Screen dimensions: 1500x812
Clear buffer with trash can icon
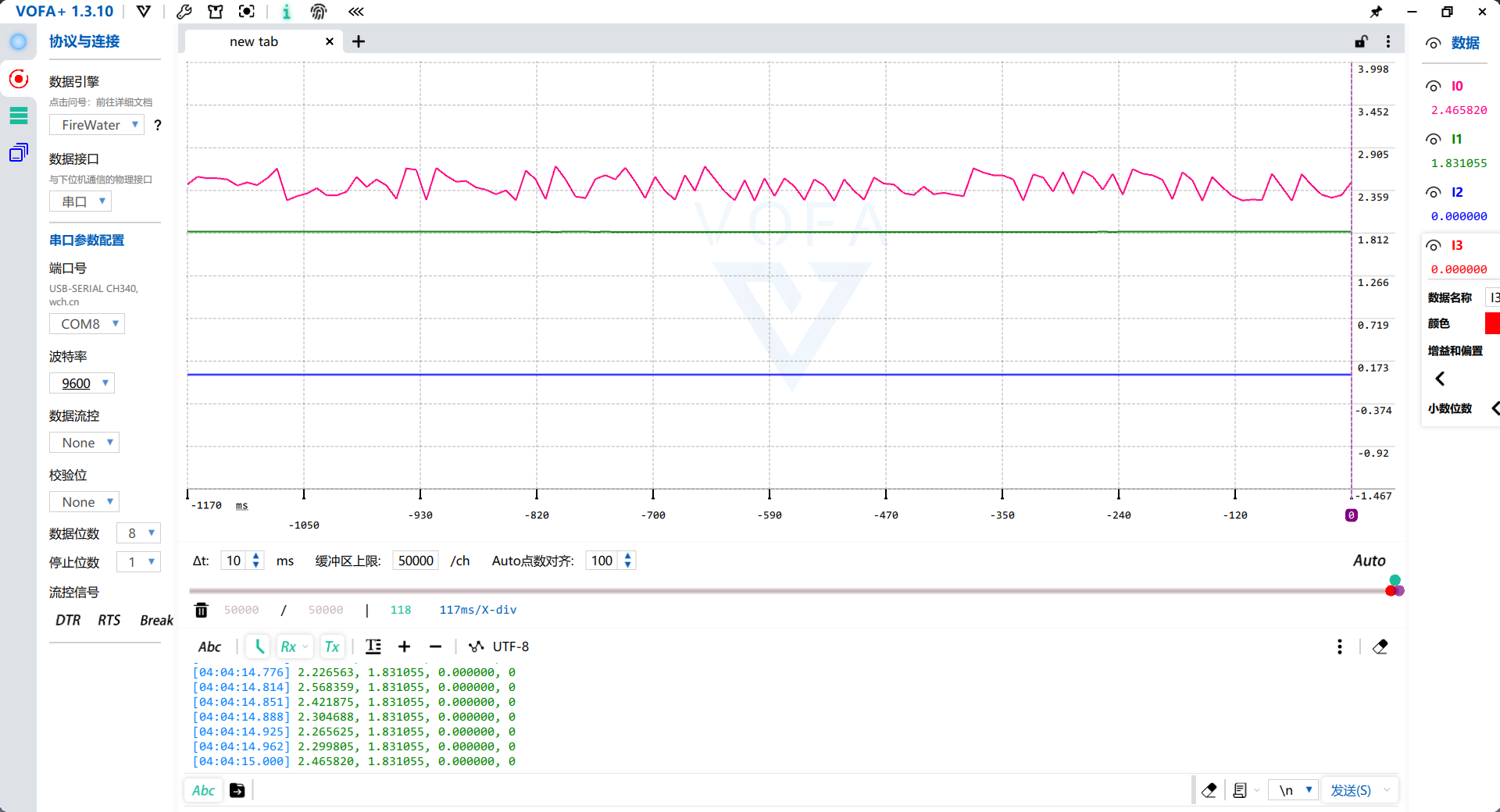202,610
